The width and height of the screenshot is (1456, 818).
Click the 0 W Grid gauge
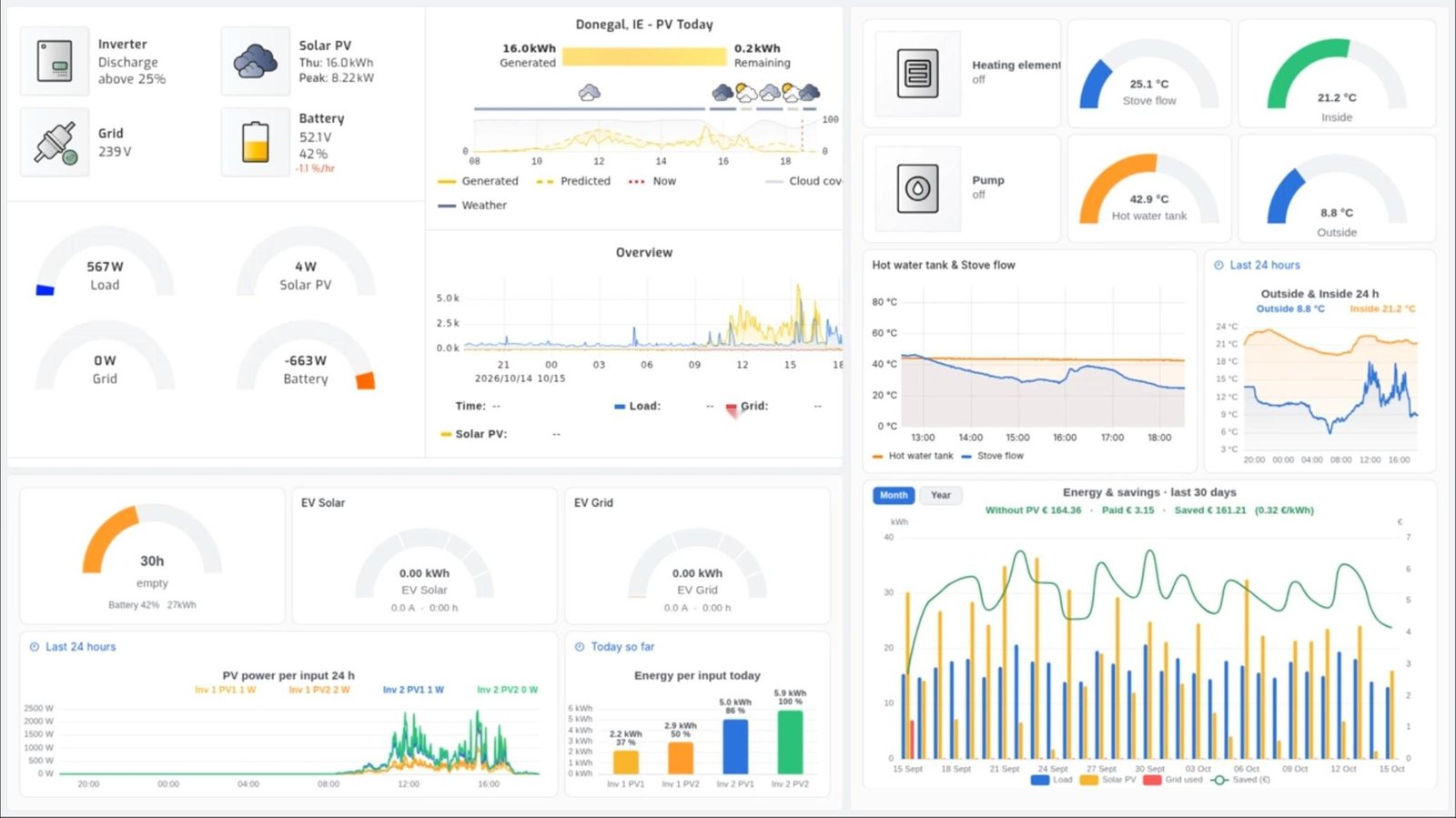[105, 357]
